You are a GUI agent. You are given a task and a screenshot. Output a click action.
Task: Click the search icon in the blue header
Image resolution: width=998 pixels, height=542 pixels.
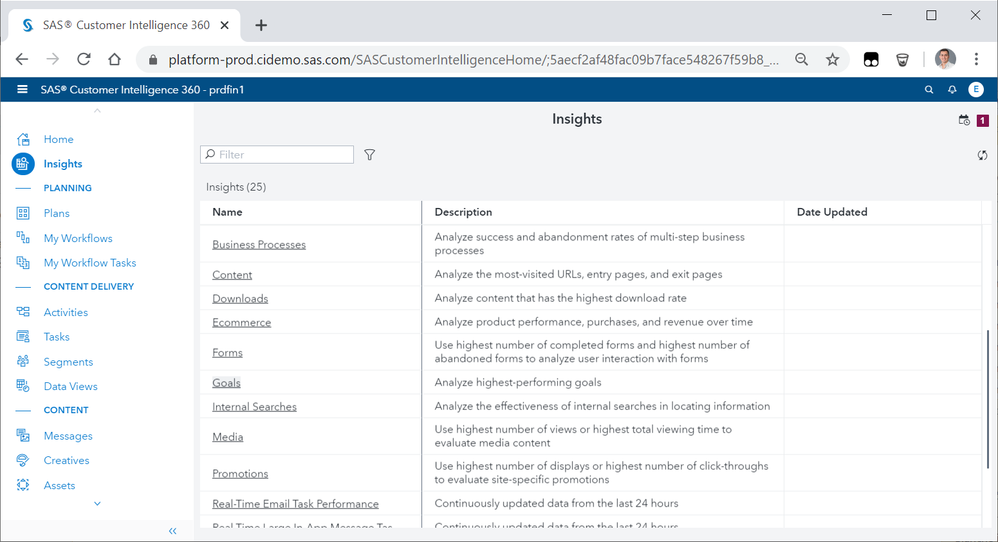[x=929, y=90]
